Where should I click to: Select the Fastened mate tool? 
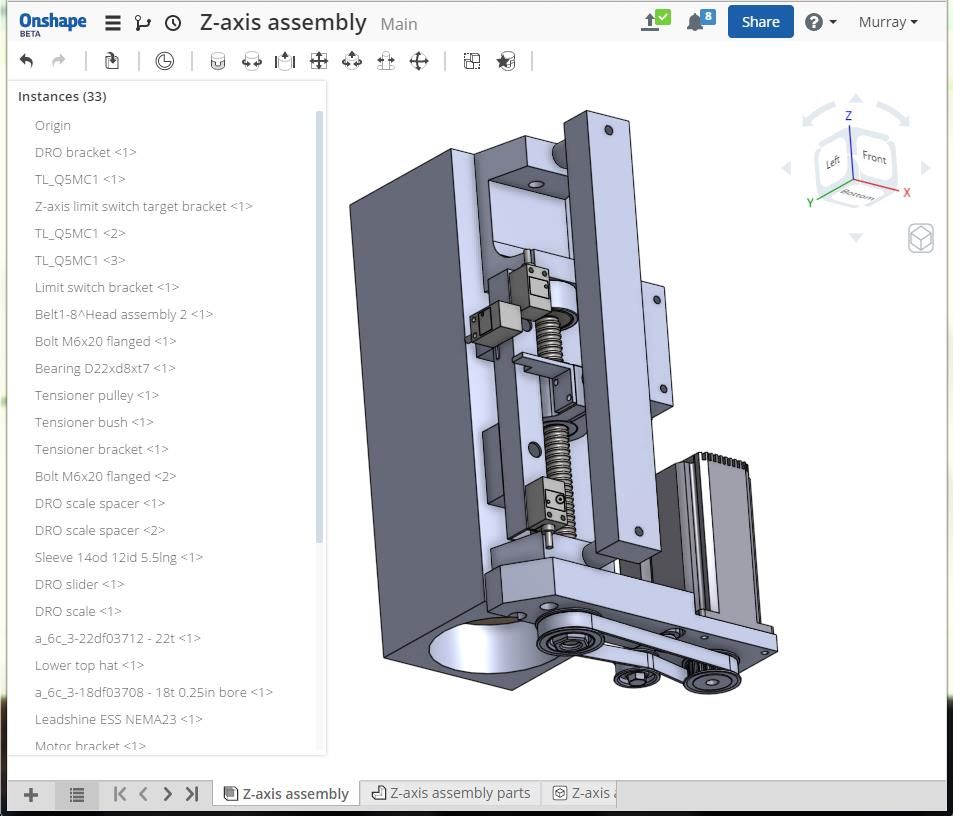coord(218,61)
